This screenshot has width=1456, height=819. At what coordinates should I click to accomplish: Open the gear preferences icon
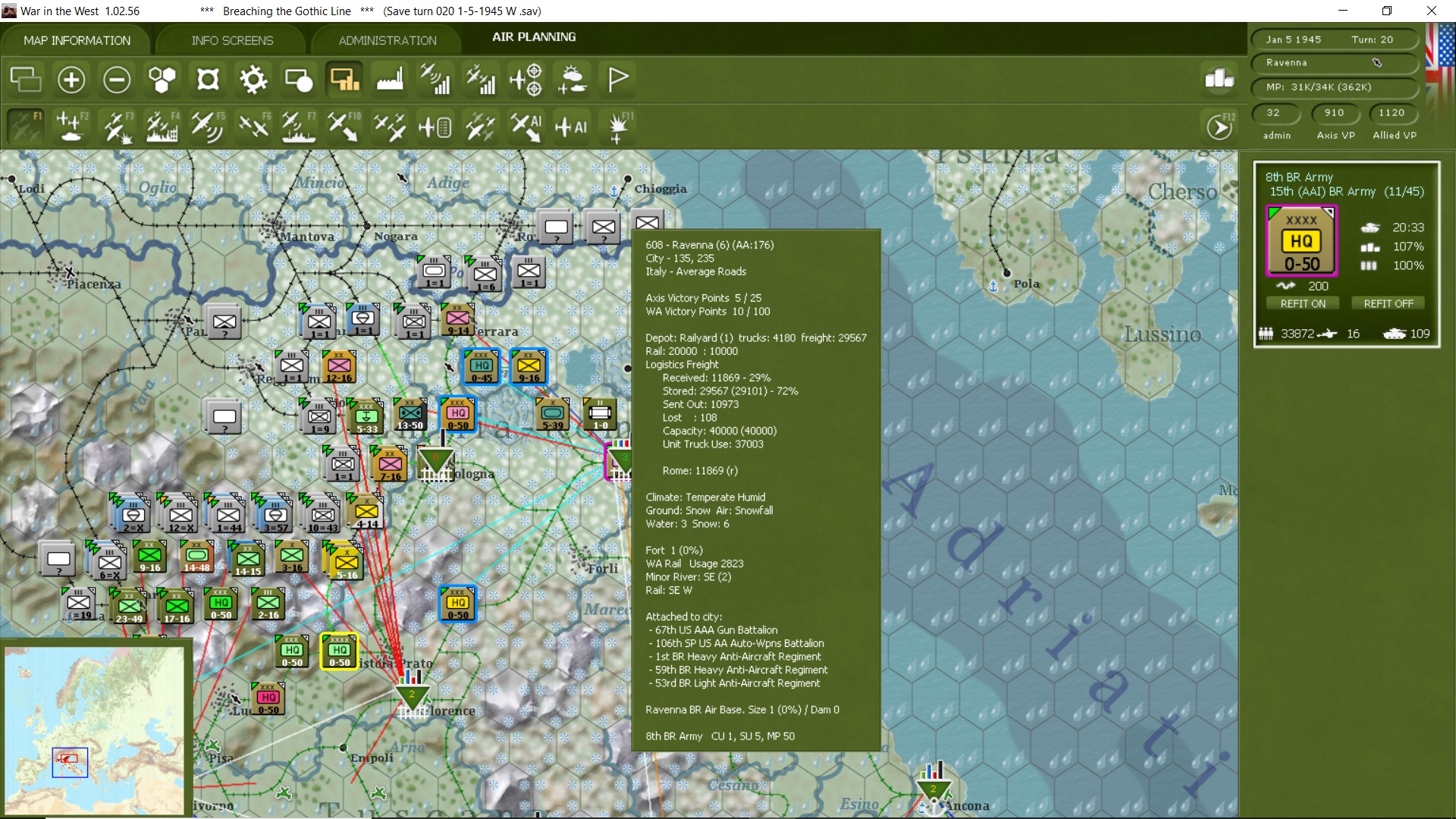click(253, 80)
